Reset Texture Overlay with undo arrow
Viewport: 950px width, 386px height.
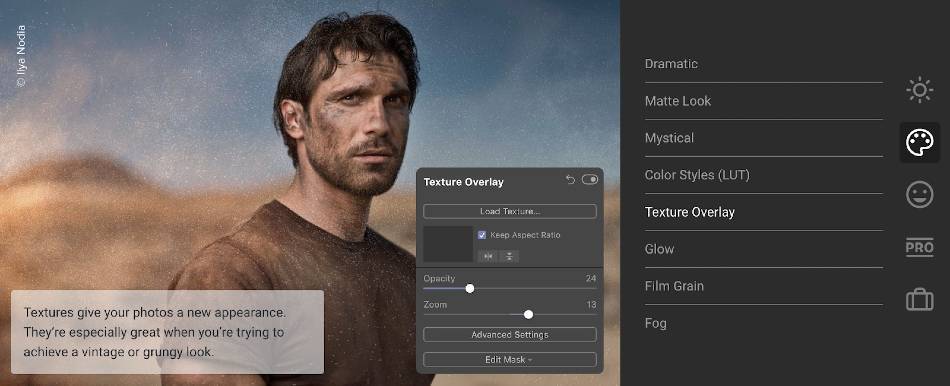[x=570, y=180]
